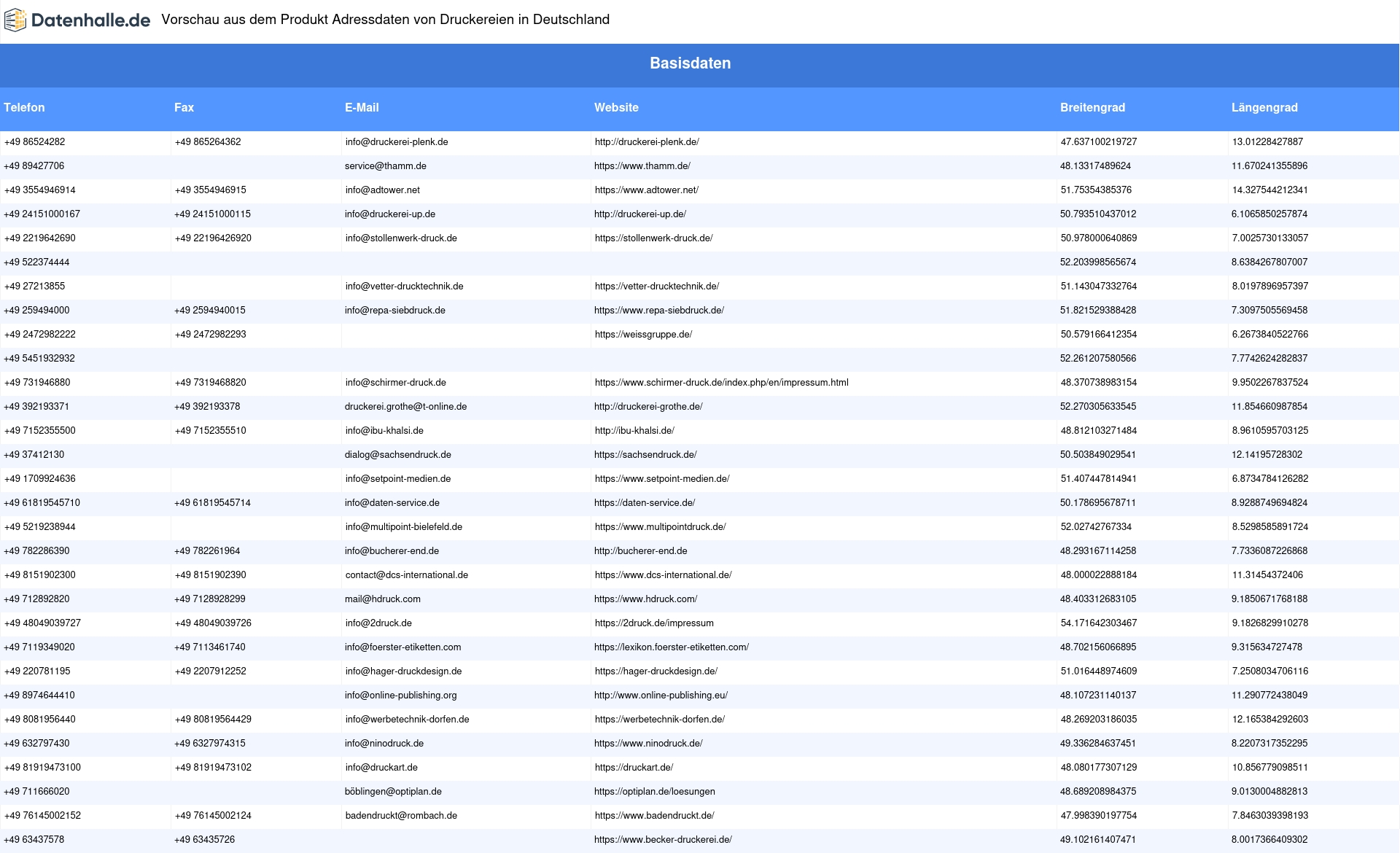Open the https://weissgruppe.de/ link
This screenshot has height=853, width=1400.
(x=643, y=335)
